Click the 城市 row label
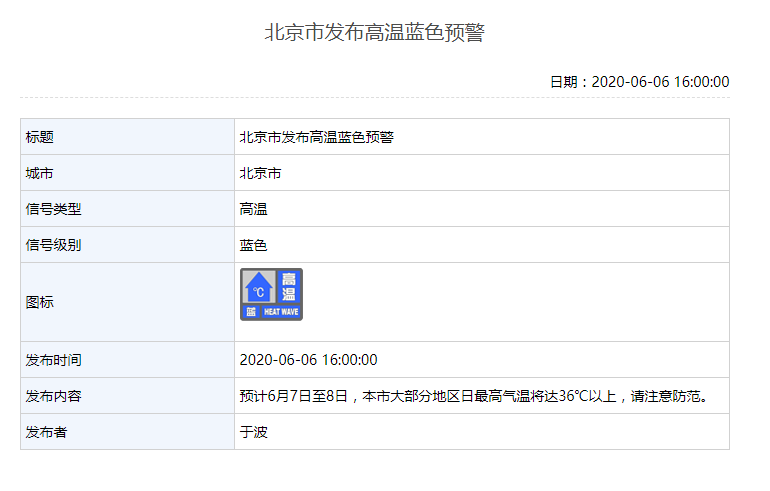 pos(40,173)
